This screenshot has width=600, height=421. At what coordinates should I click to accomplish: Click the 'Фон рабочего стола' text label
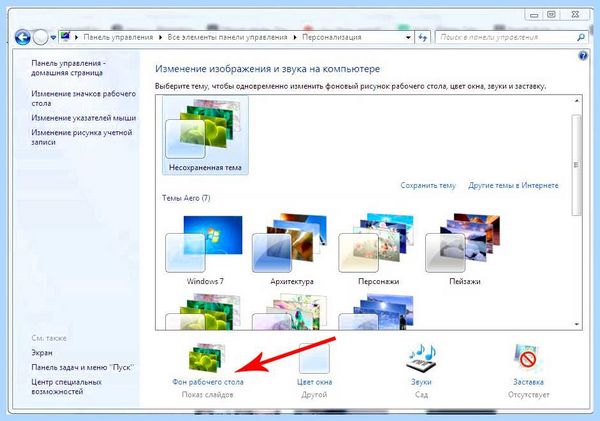pos(208,382)
